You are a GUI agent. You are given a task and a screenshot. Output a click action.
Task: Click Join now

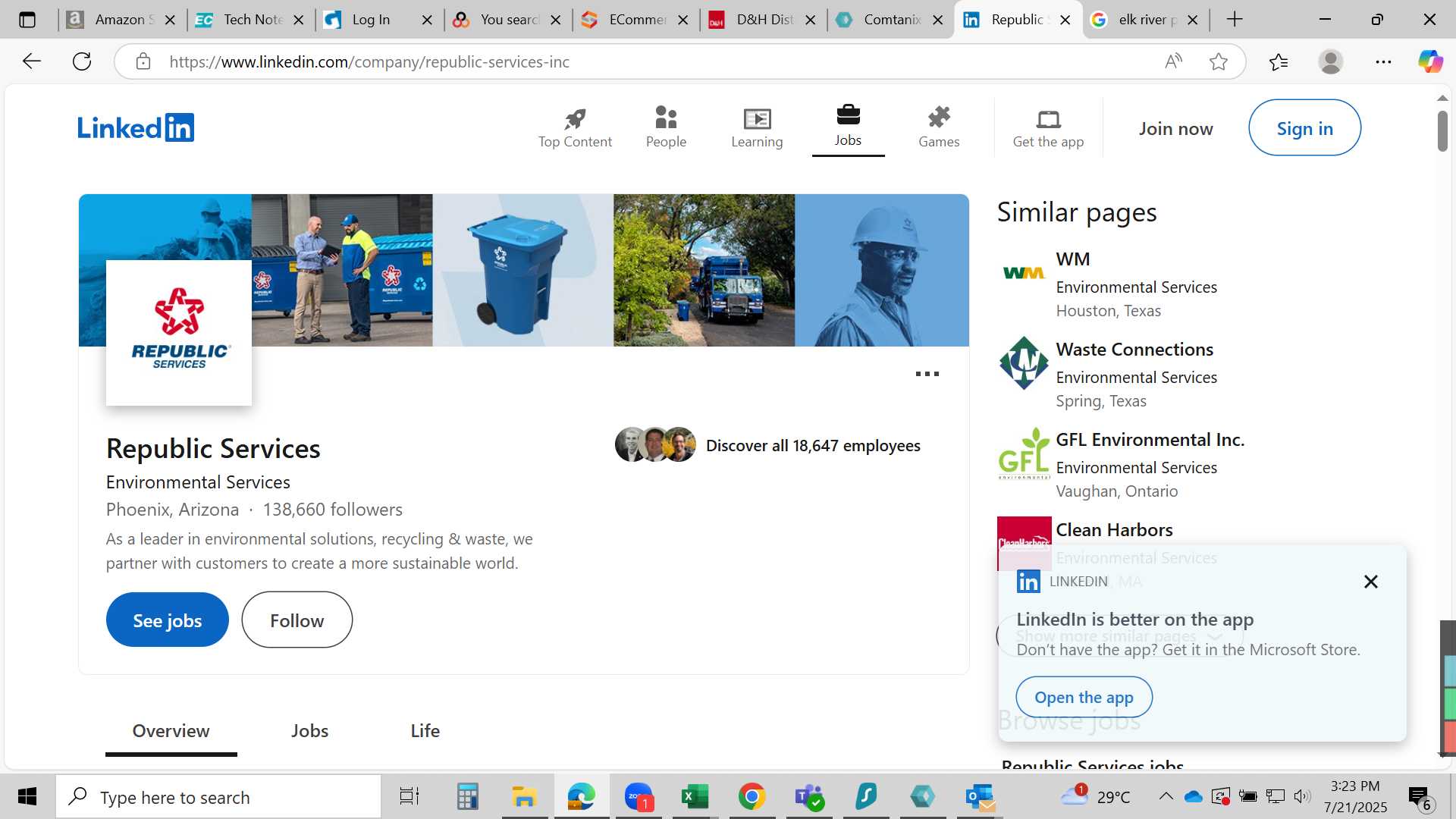coord(1175,129)
